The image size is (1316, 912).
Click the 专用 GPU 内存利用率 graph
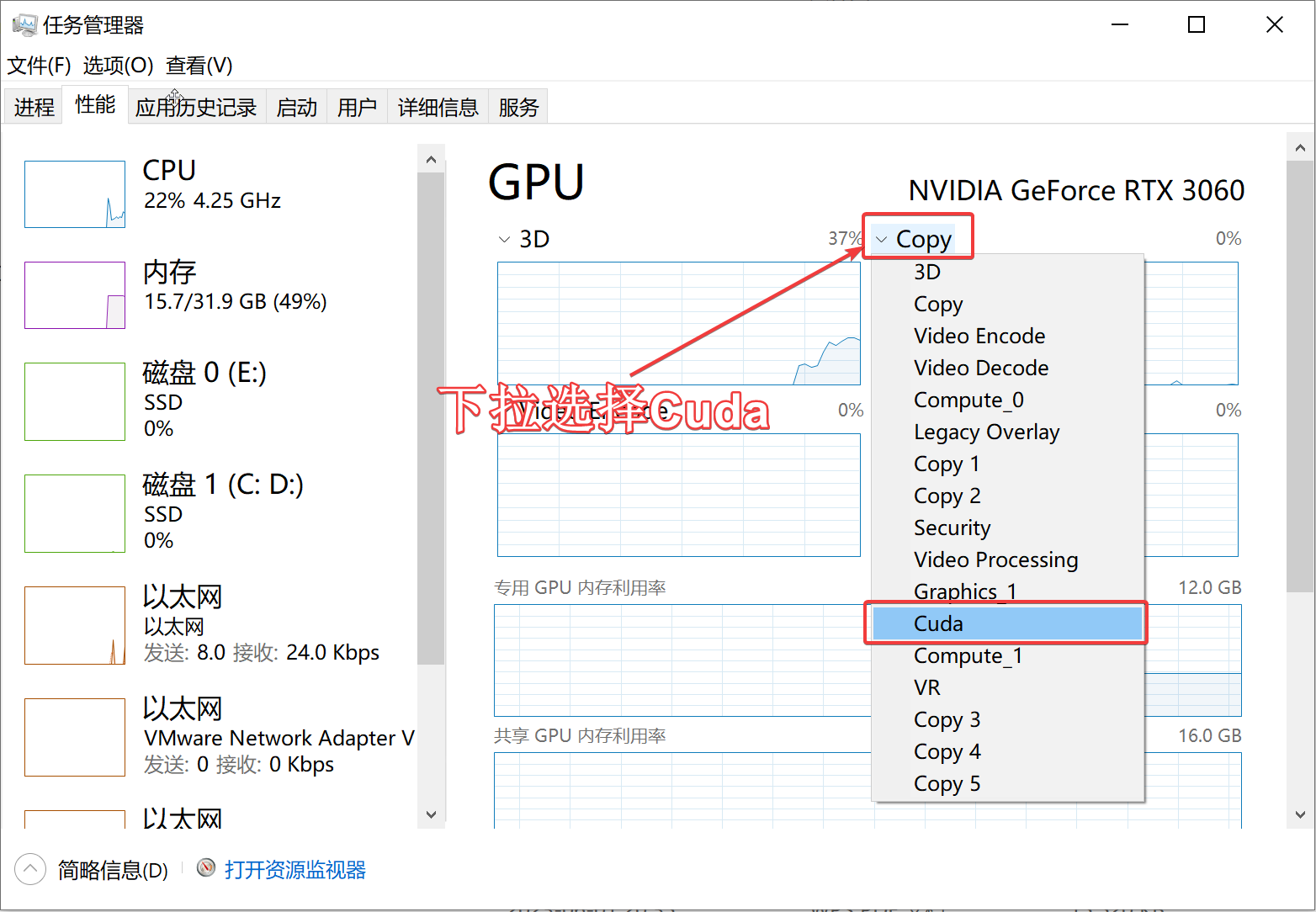[x=868, y=660]
